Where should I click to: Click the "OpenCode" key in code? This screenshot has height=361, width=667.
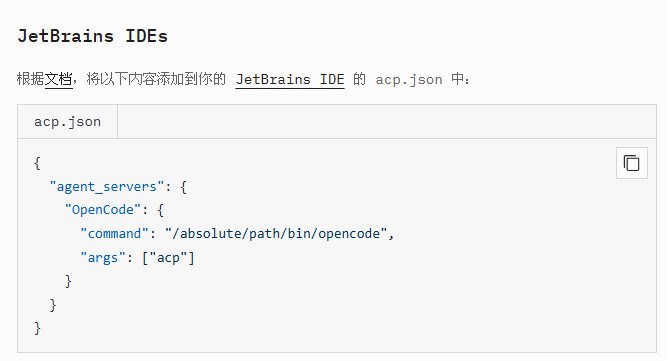pos(103,210)
